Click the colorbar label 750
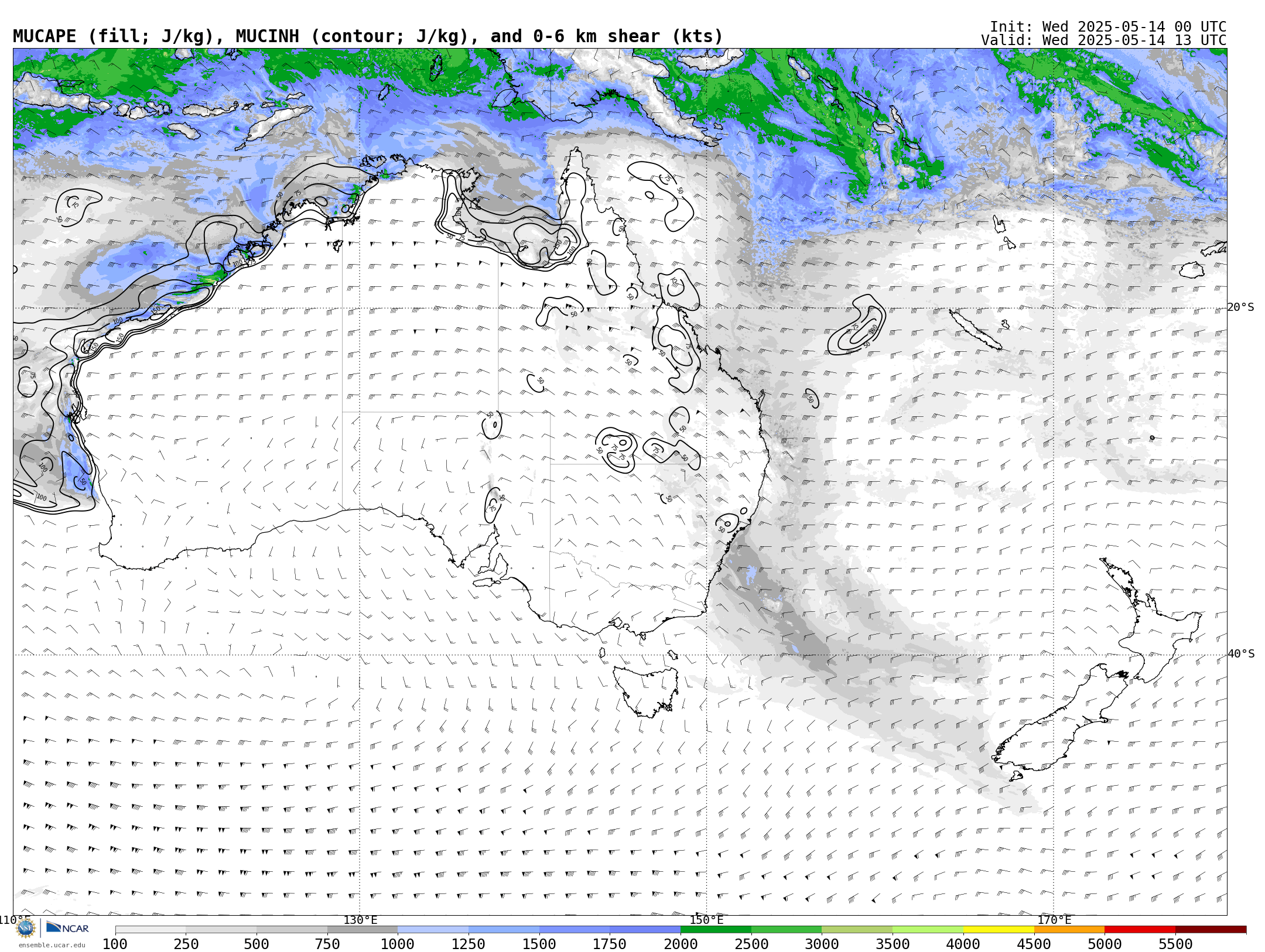 tap(327, 944)
